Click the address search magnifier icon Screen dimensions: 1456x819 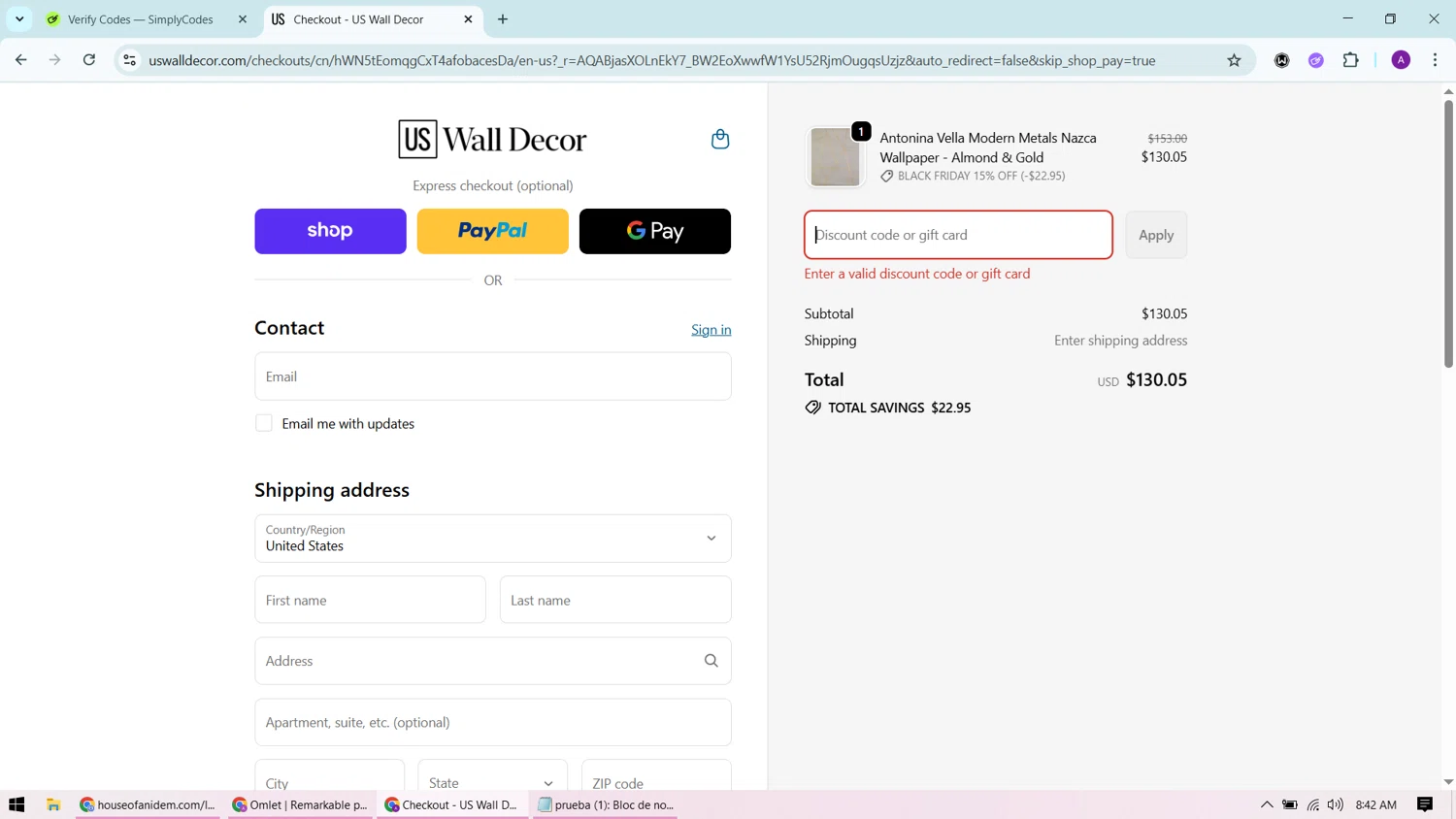711,661
